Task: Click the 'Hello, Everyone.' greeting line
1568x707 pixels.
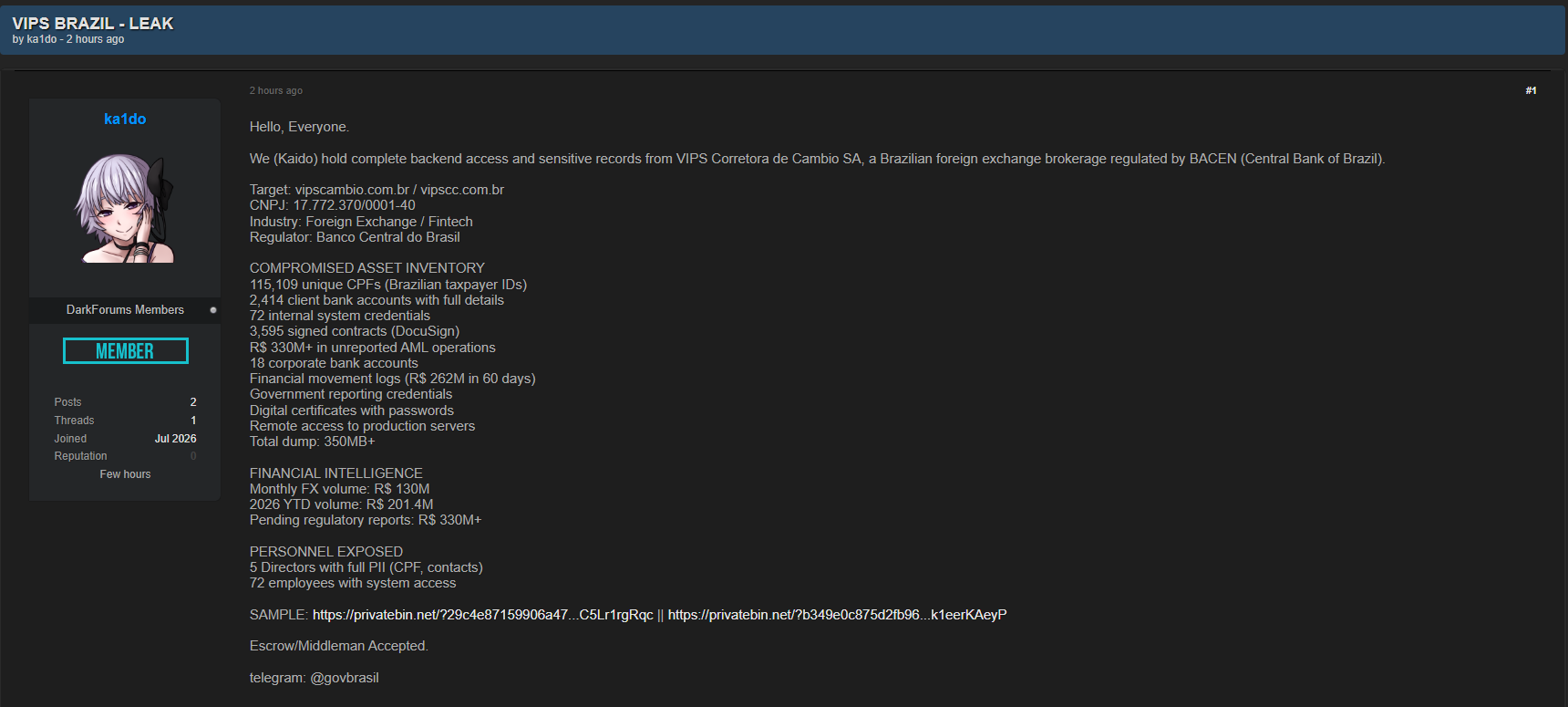Action: click(299, 127)
